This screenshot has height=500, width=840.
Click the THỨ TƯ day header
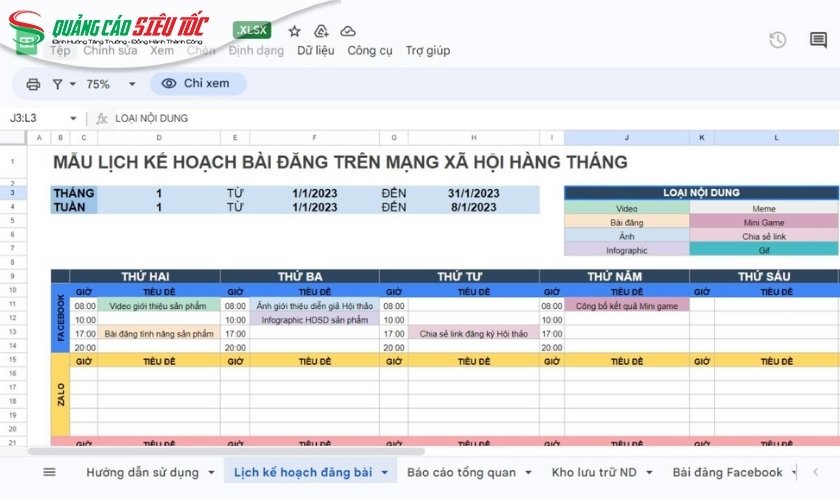click(x=460, y=277)
